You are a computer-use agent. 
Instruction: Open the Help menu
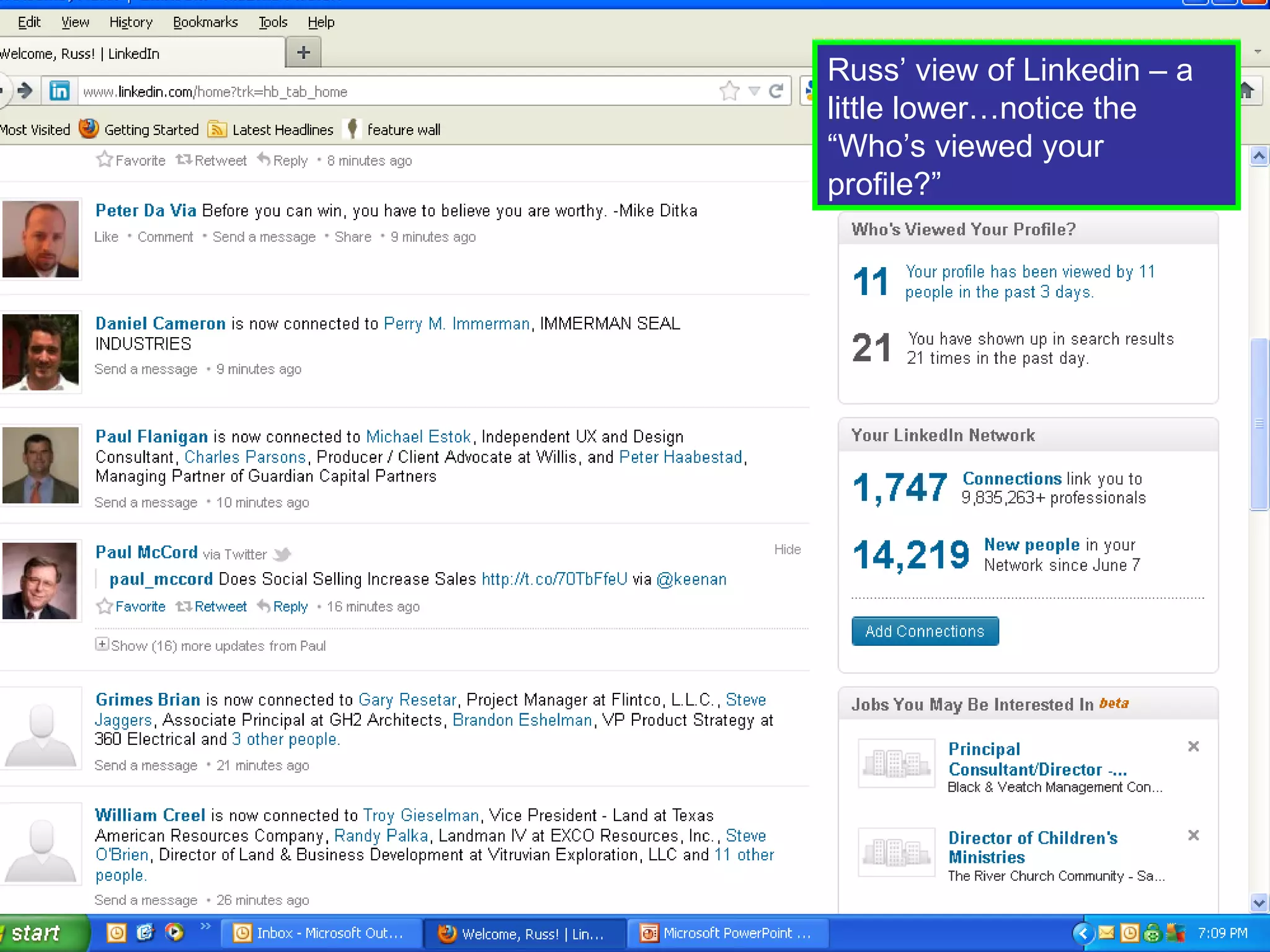tap(321, 22)
